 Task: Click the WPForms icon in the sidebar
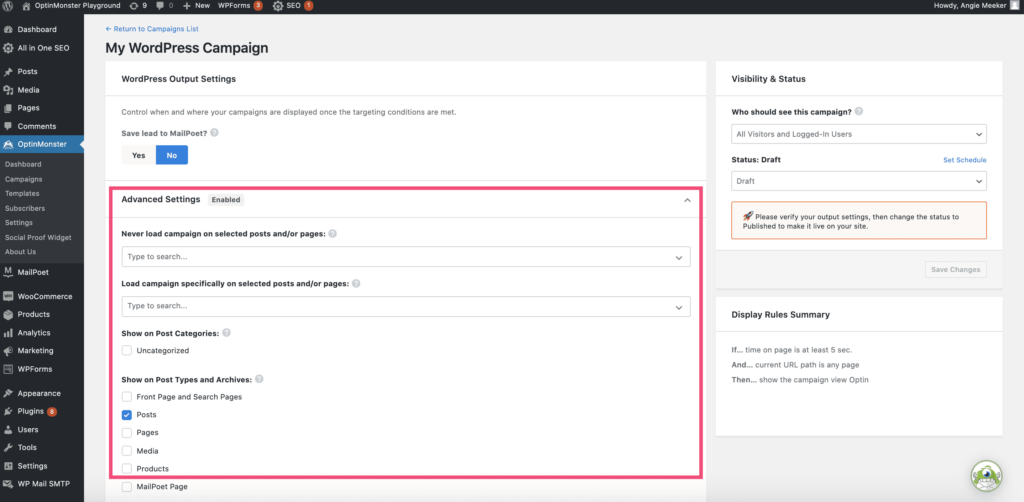8,369
